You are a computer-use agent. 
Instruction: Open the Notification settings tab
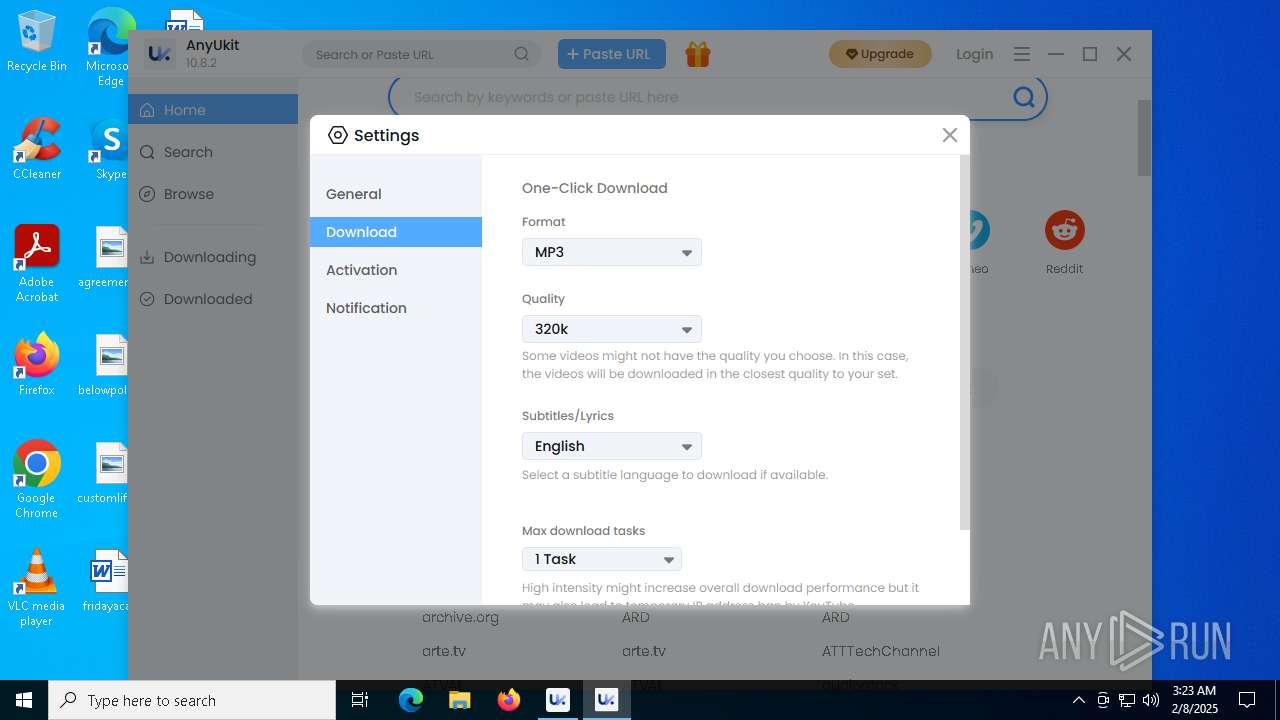(x=396, y=308)
